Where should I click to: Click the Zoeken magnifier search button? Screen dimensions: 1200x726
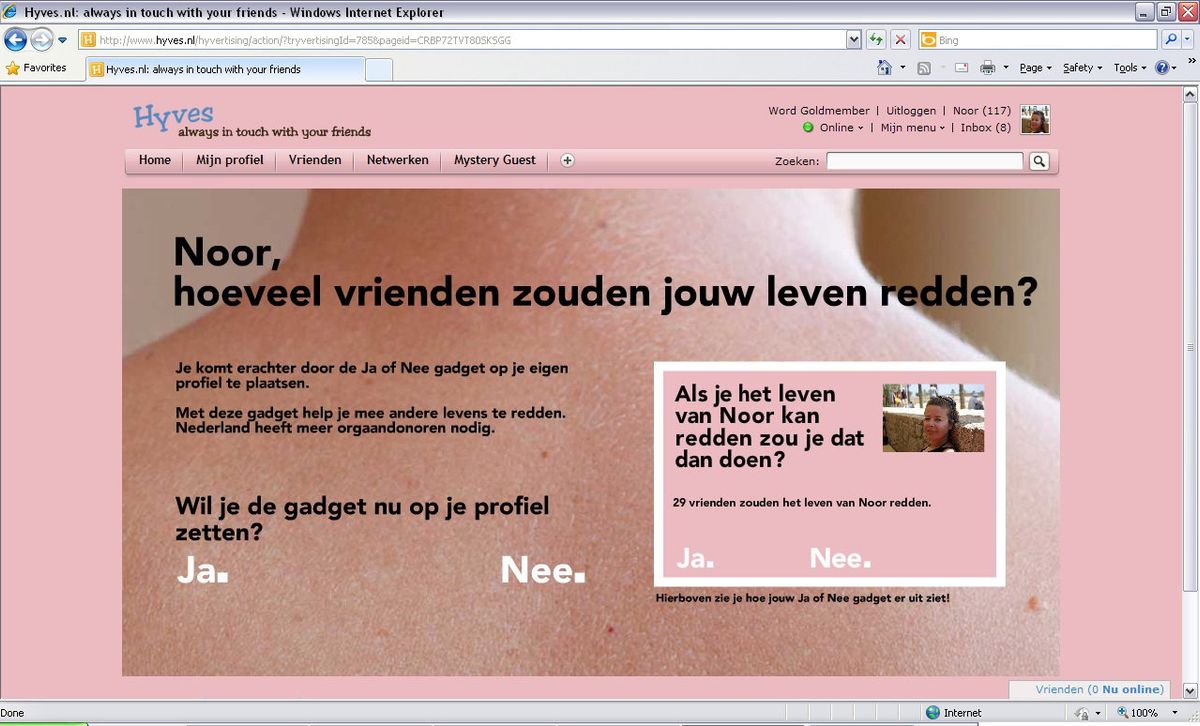1039,161
